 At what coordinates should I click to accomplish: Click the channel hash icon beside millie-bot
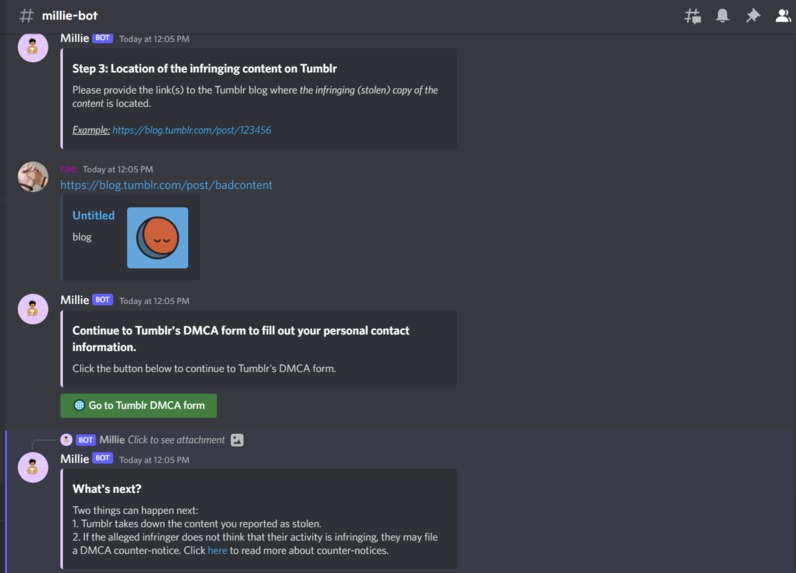point(26,16)
